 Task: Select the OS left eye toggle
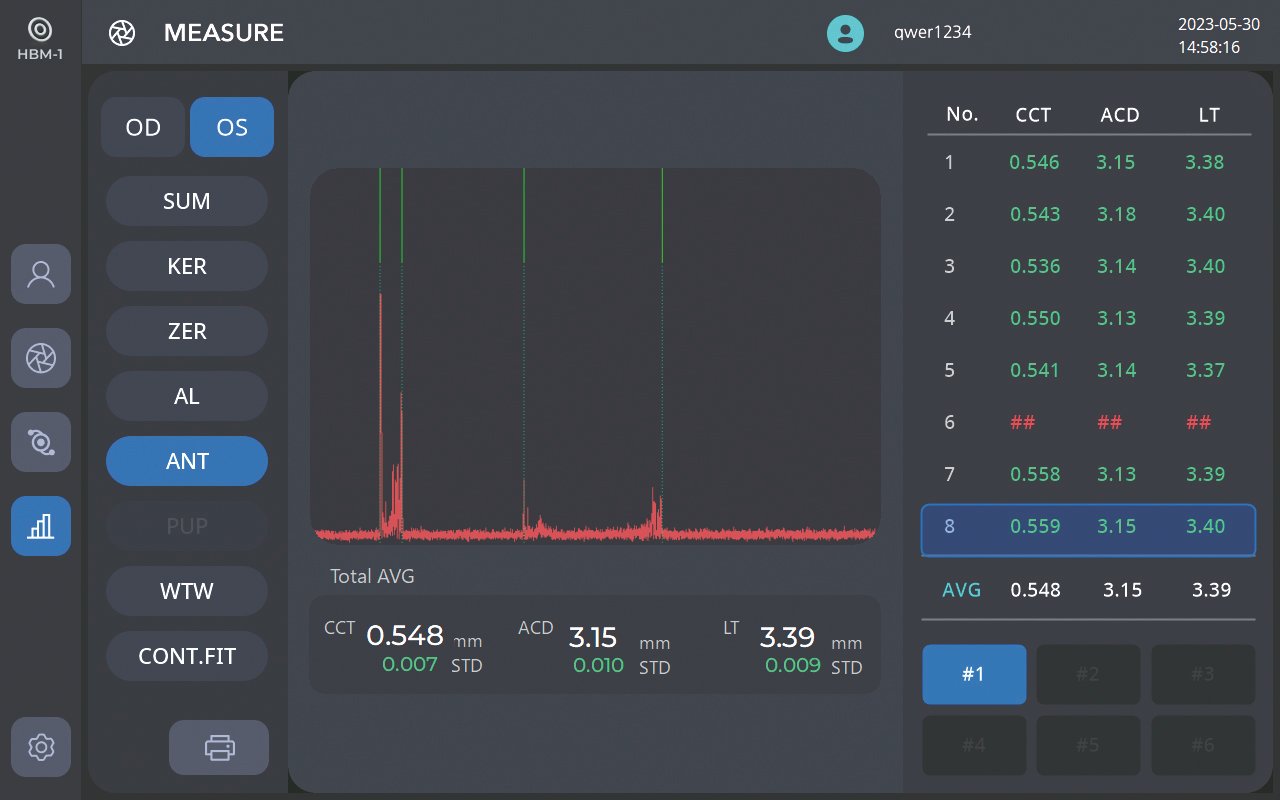tap(232, 127)
